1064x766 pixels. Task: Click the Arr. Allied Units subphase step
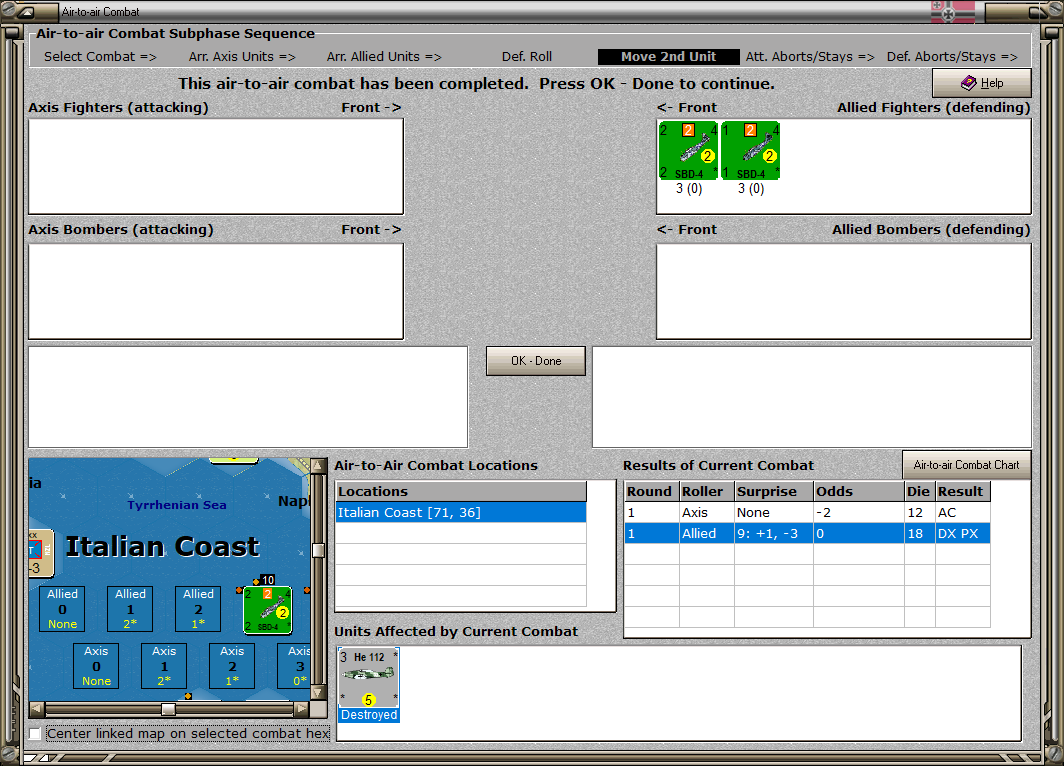384,57
